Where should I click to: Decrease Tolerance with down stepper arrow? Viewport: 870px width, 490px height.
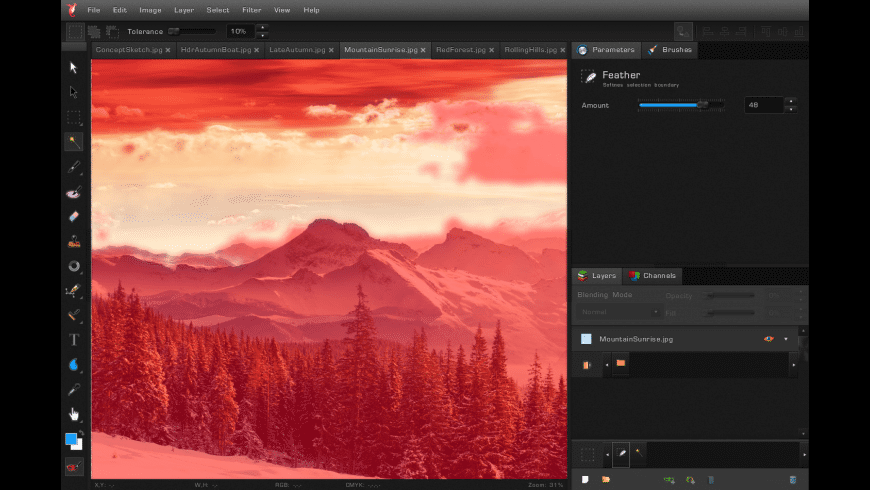point(262,36)
